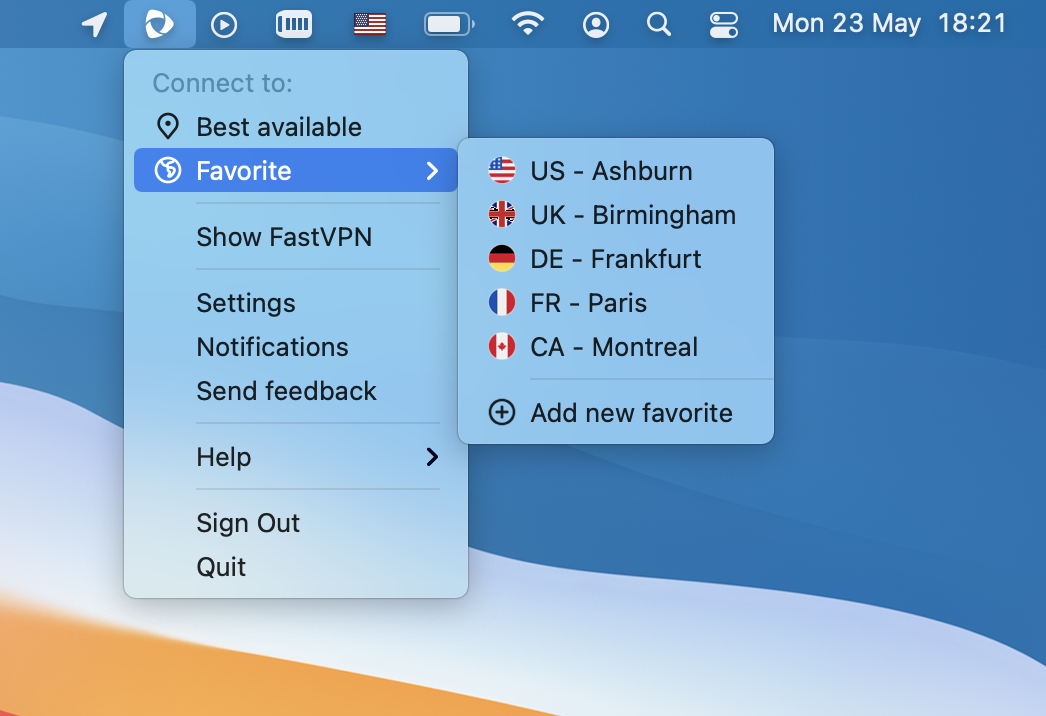Choose Show FastVPN
This screenshot has height=716, width=1046.
296,237
